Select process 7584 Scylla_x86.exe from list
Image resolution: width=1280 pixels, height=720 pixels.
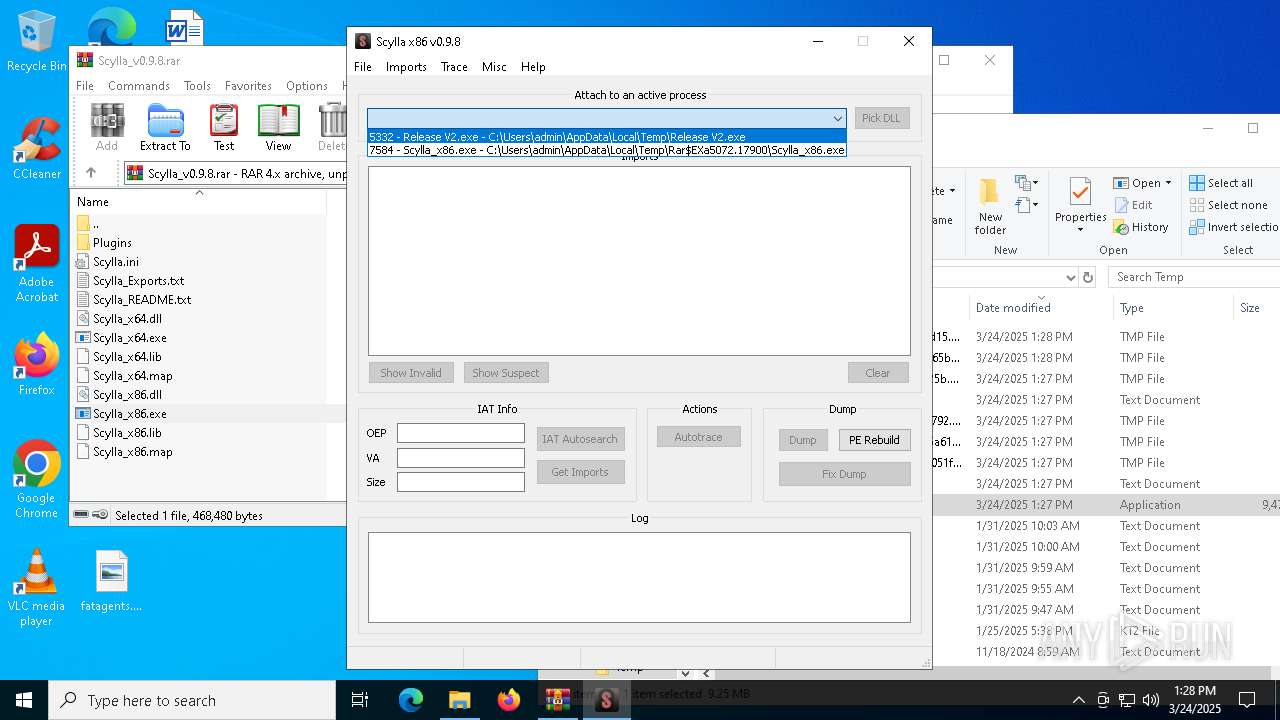[x=607, y=150]
